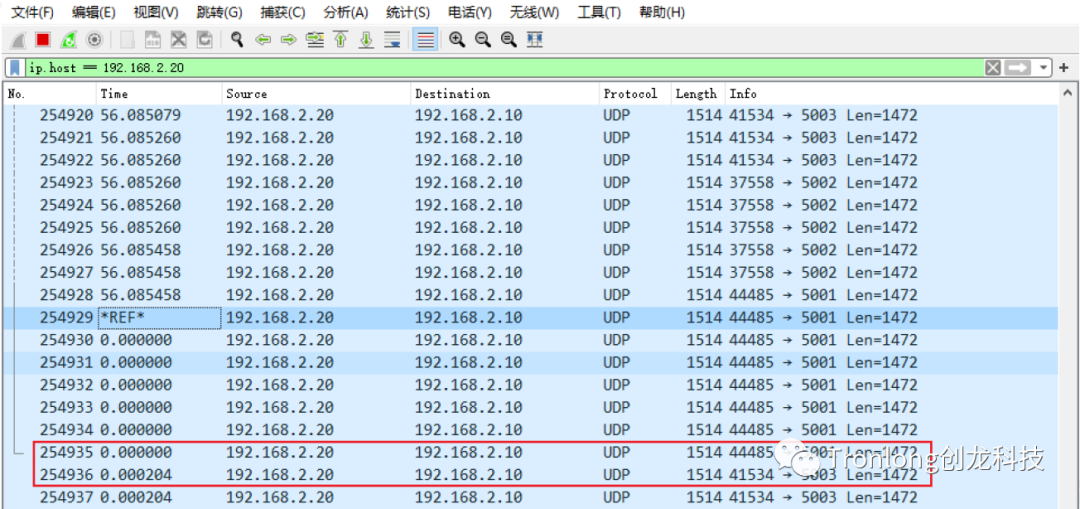Open the 捕获(C) menu
1080x509 pixels.
(282, 12)
